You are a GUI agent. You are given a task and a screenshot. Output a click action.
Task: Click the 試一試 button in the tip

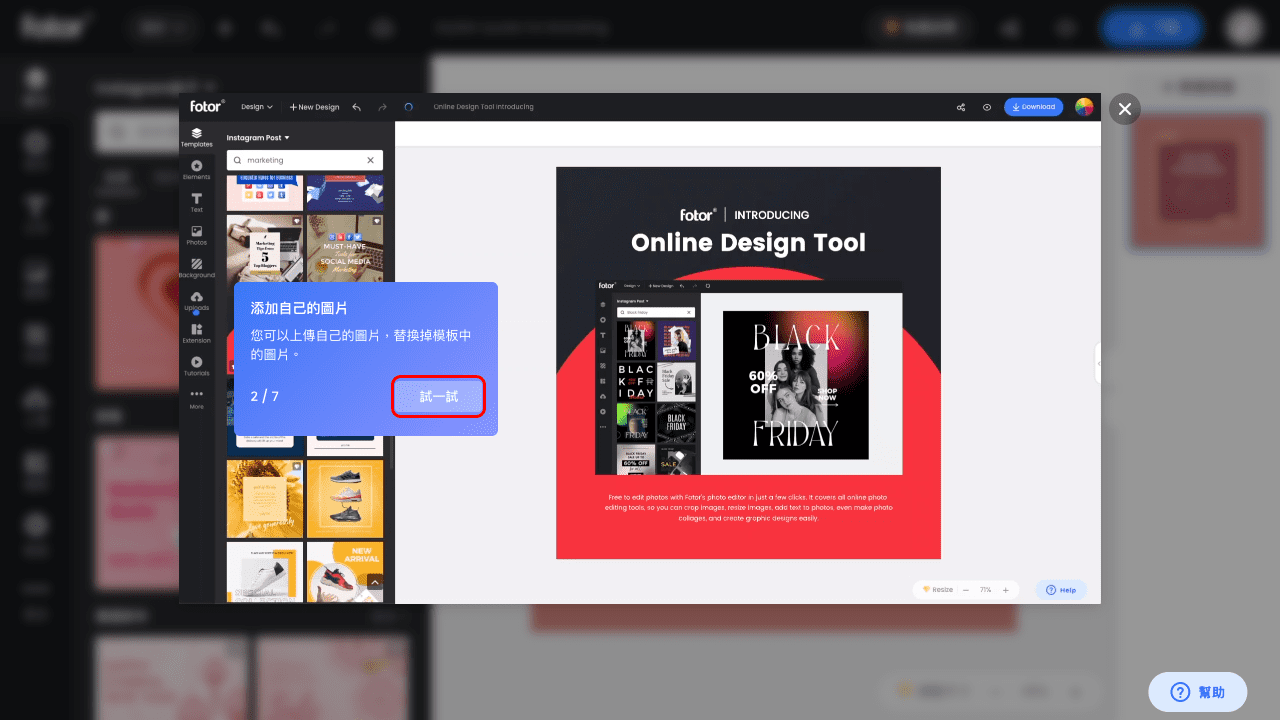pyautogui.click(x=438, y=397)
